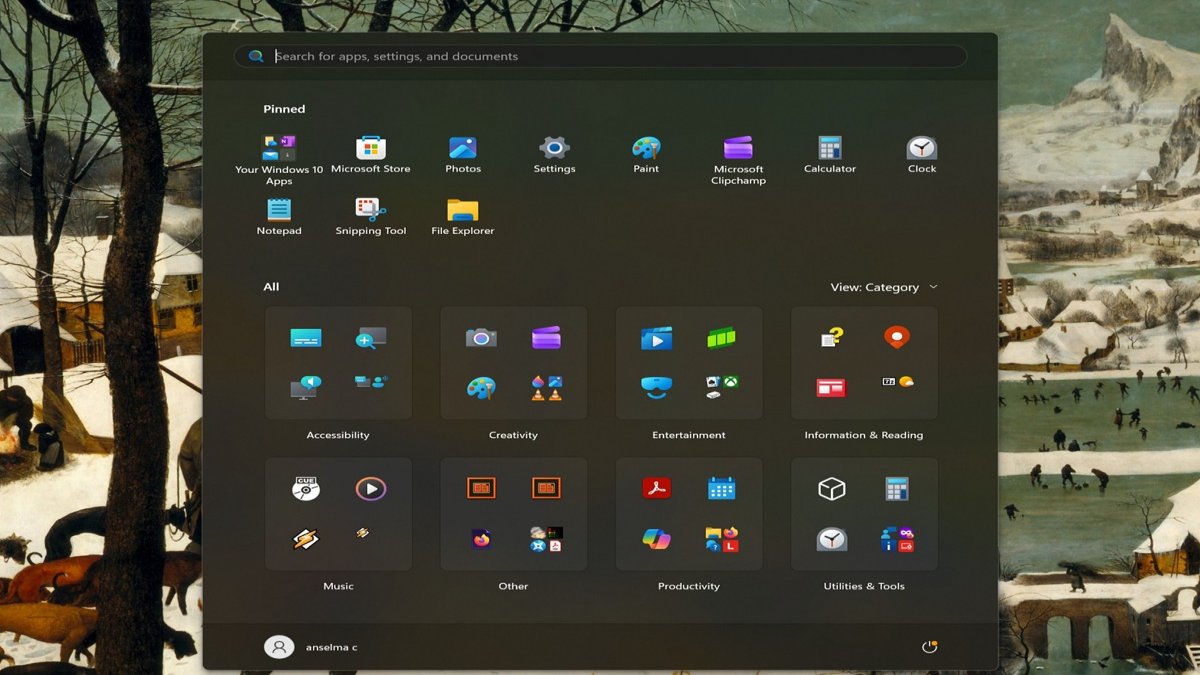Open the pinned Photos app
This screenshot has width=1200, height=675.
coord(463,155)
